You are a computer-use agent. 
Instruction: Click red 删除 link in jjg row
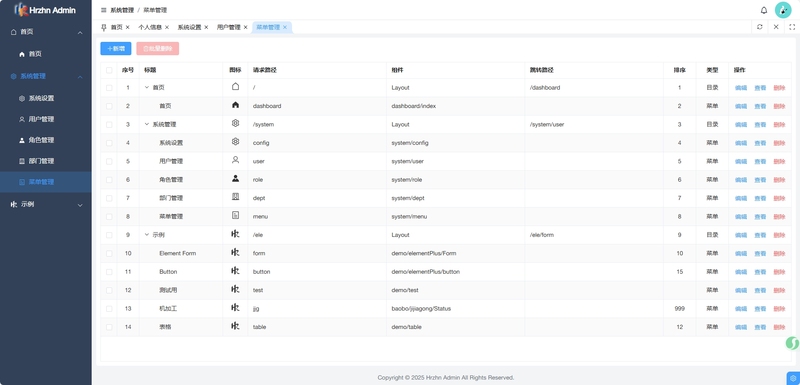[779, 309]
